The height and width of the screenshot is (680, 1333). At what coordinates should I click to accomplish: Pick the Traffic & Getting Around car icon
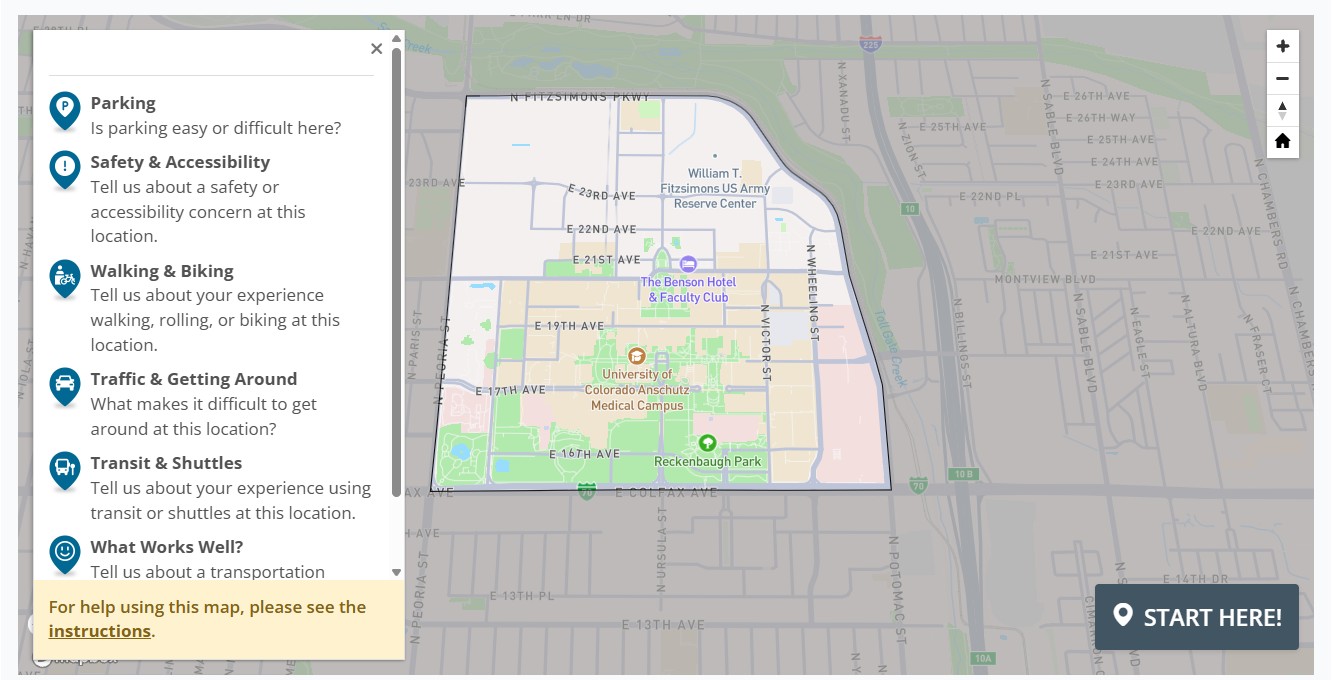(65, 387)
